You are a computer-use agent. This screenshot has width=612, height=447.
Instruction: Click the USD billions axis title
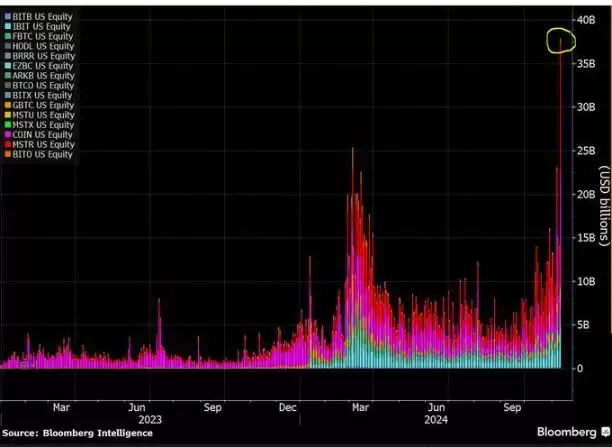(x=603, y=202)
